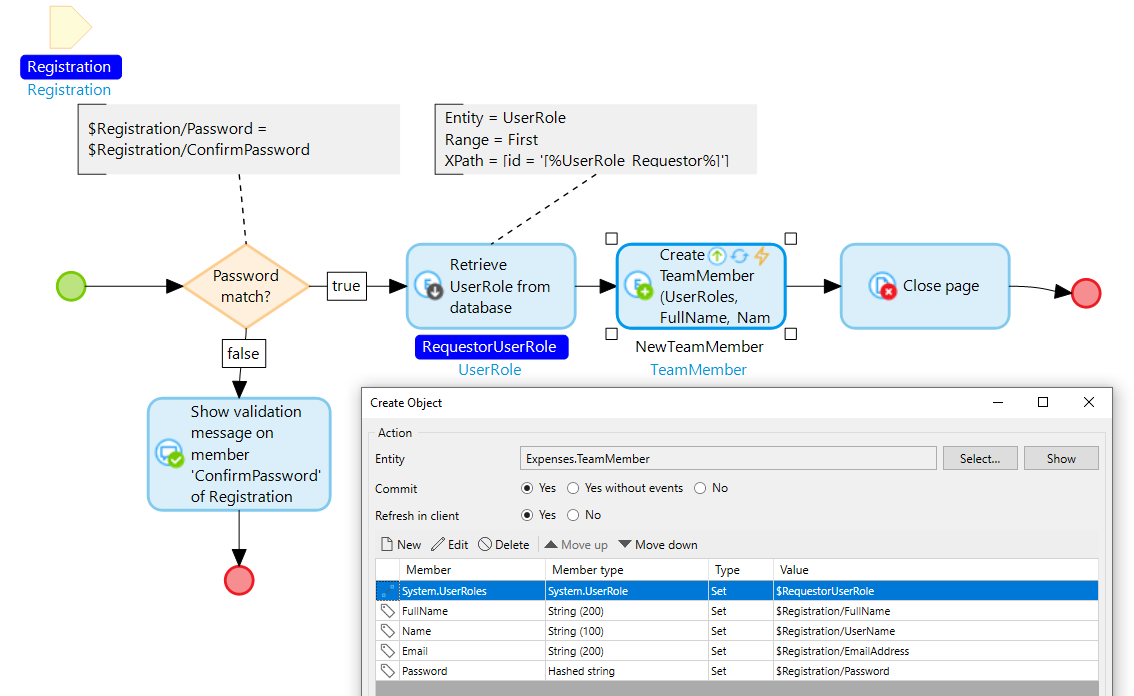Click the commit arrow icon on Create activity
Viewport: 1134px width, 696px height.
pos(717,255)
